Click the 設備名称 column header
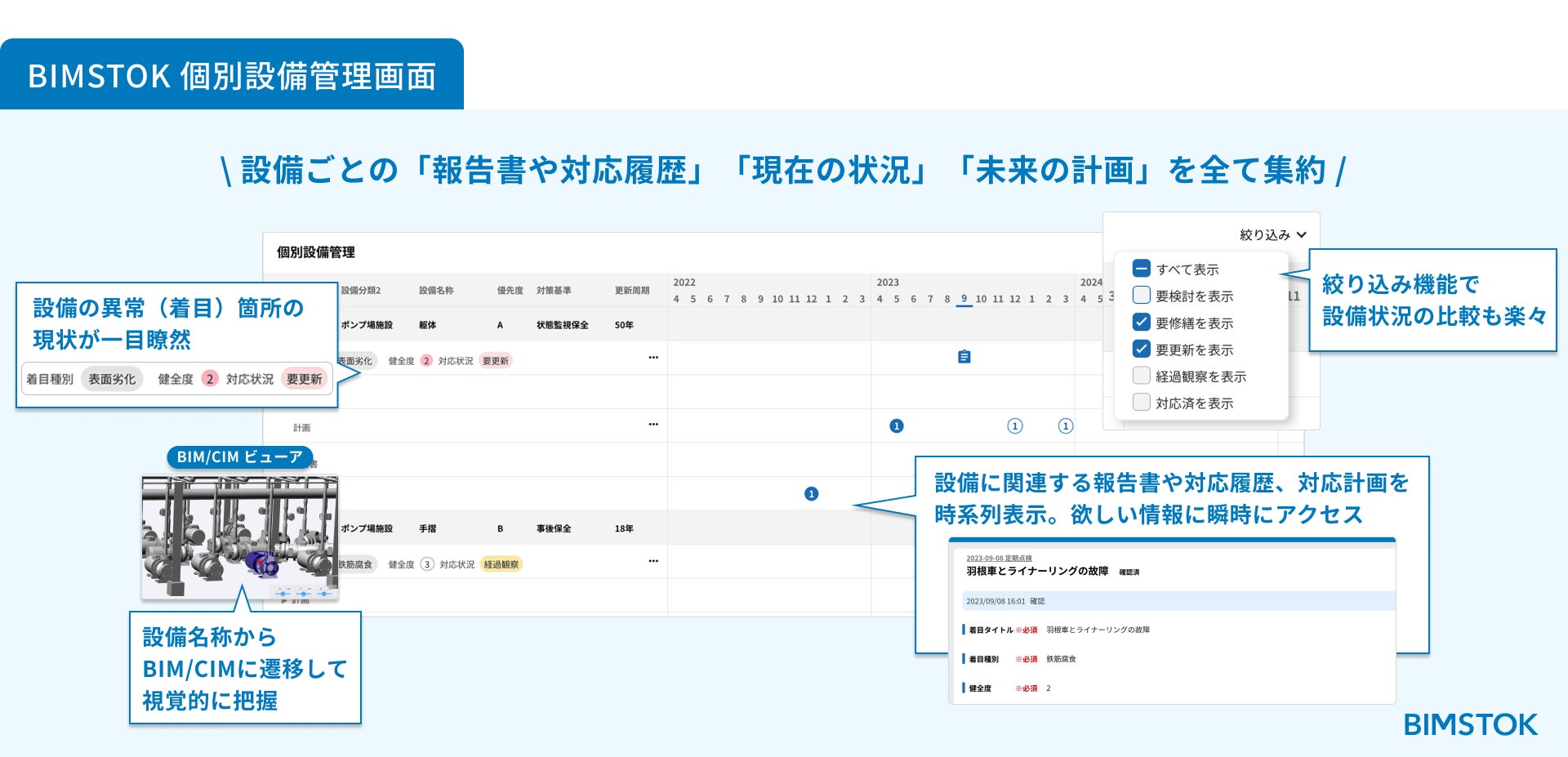 pyautogui.click(x=436, y=291)
